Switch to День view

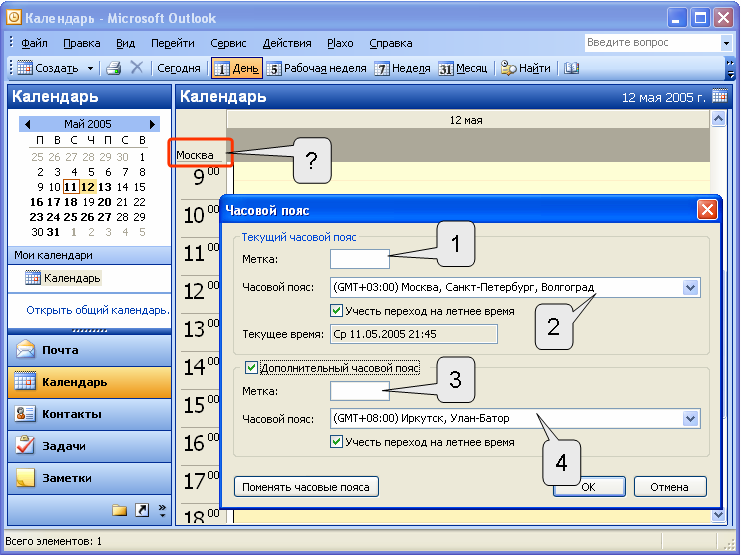coord(236,69)
